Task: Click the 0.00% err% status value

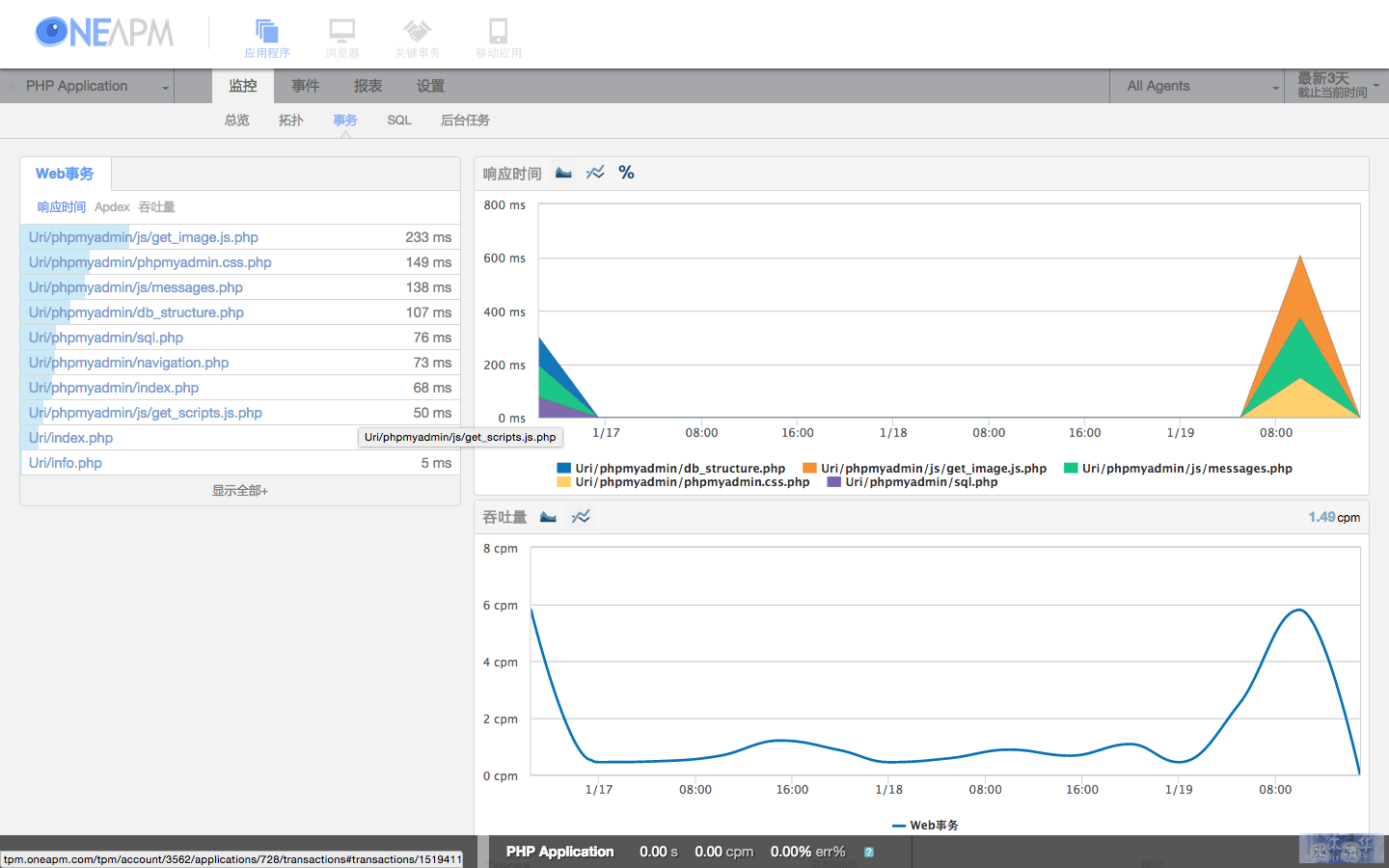Action: point(808,852)
